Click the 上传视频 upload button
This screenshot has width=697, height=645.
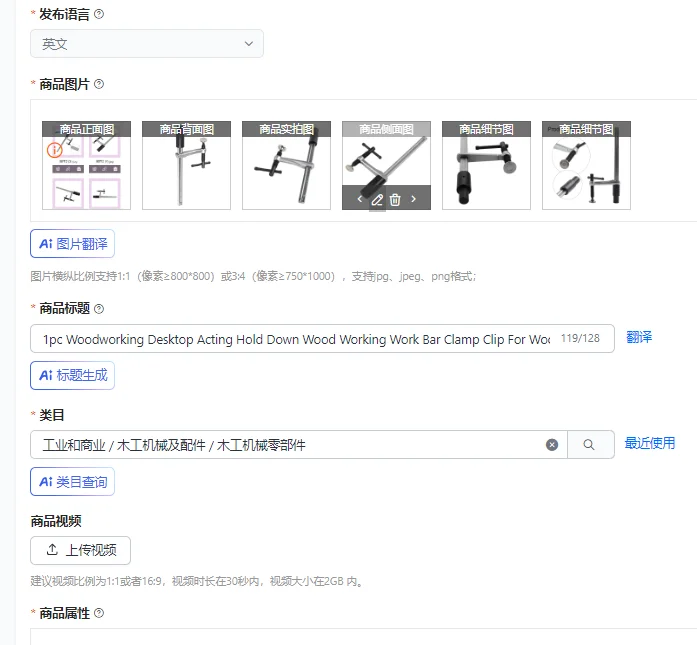[x=80, y=550]
